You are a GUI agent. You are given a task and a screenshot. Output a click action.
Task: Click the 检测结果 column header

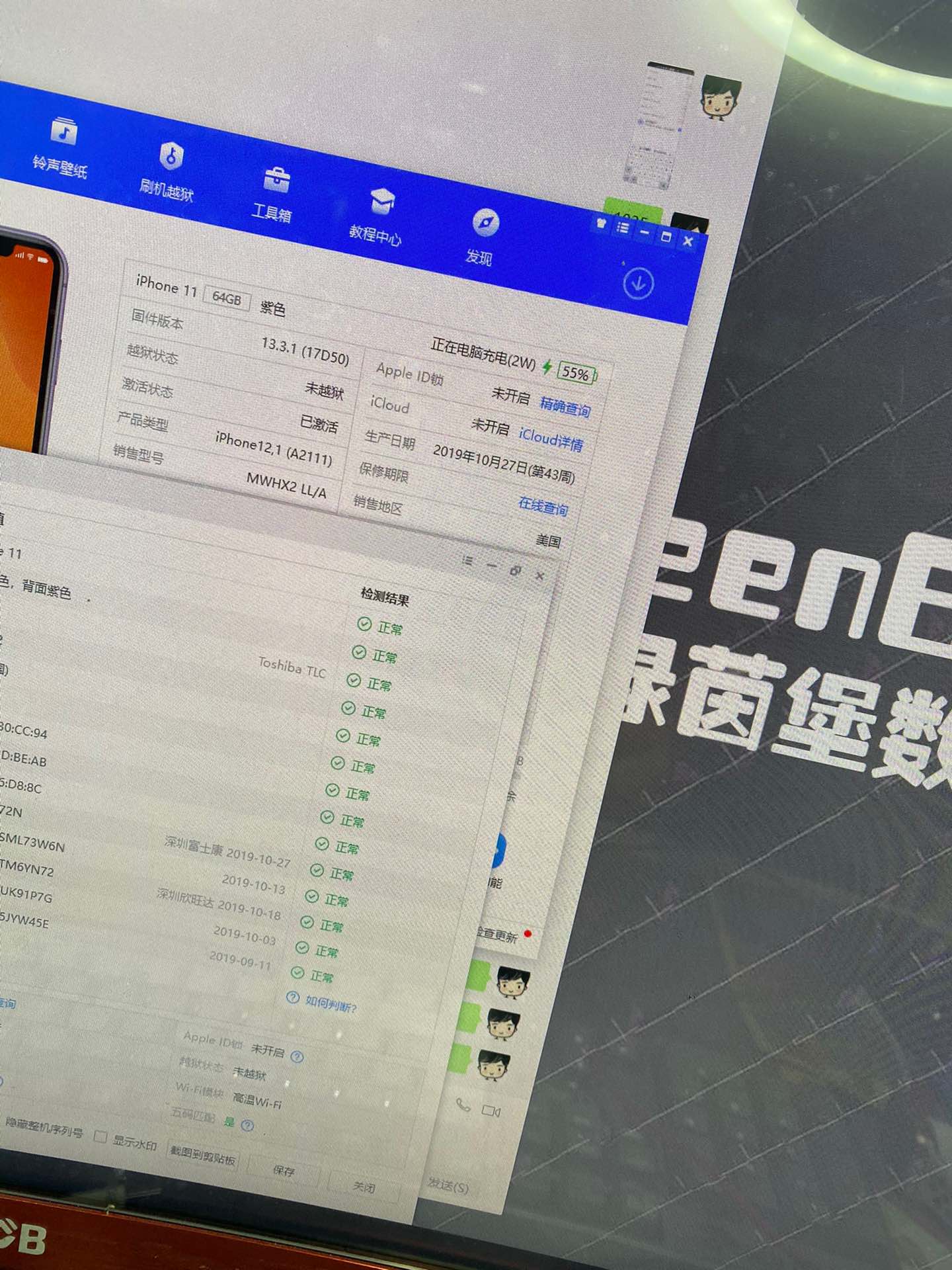tap(385, 597)
